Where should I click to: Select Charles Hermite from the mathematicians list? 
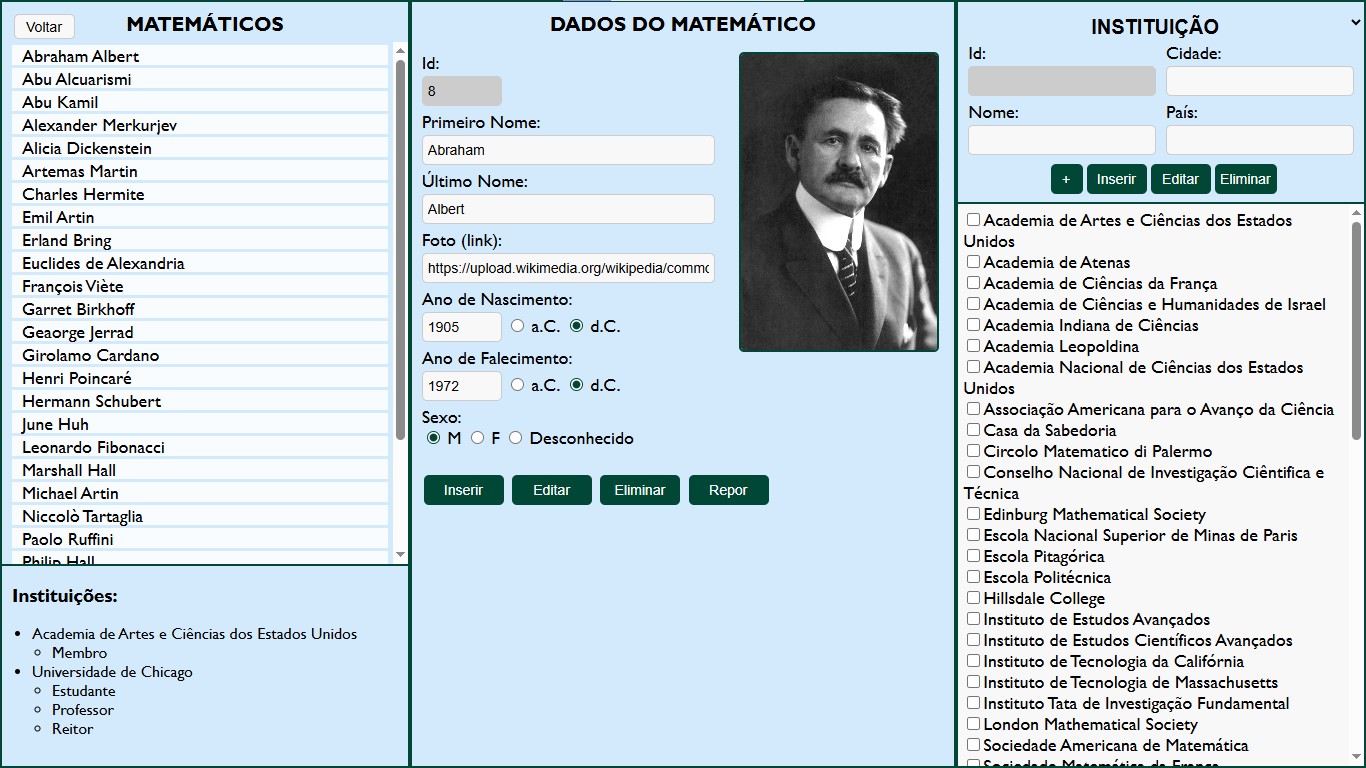pos(200,194)
